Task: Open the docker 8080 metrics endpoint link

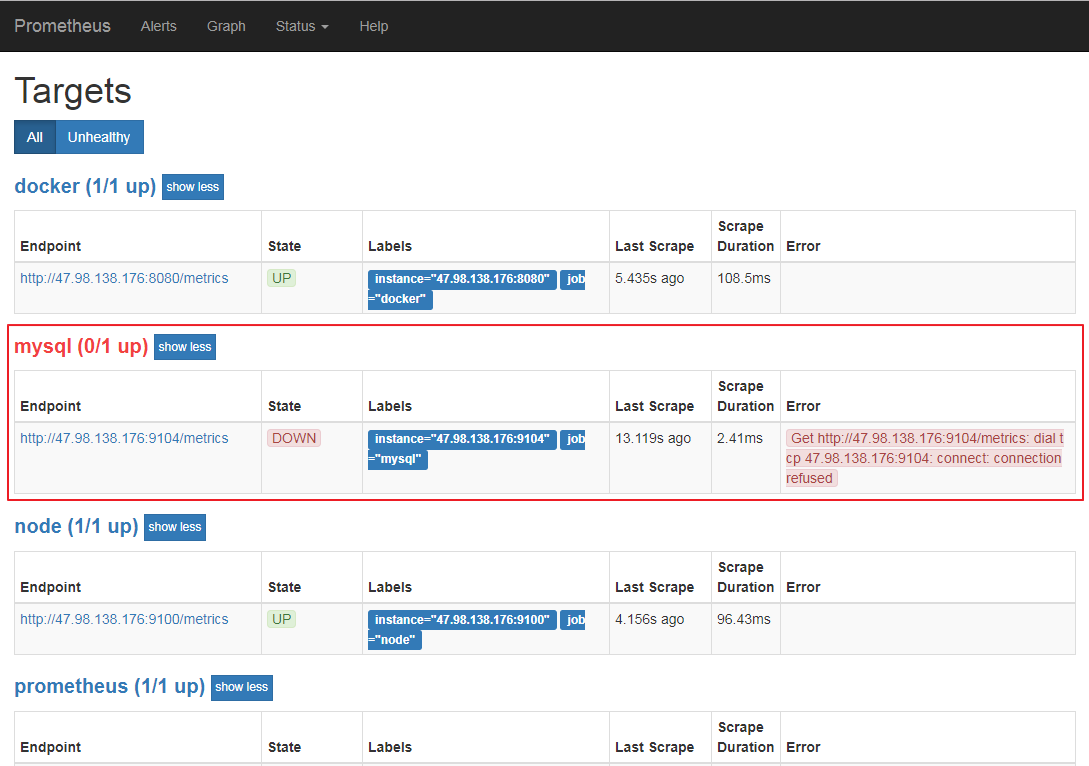Action: [x=124, y=278]
